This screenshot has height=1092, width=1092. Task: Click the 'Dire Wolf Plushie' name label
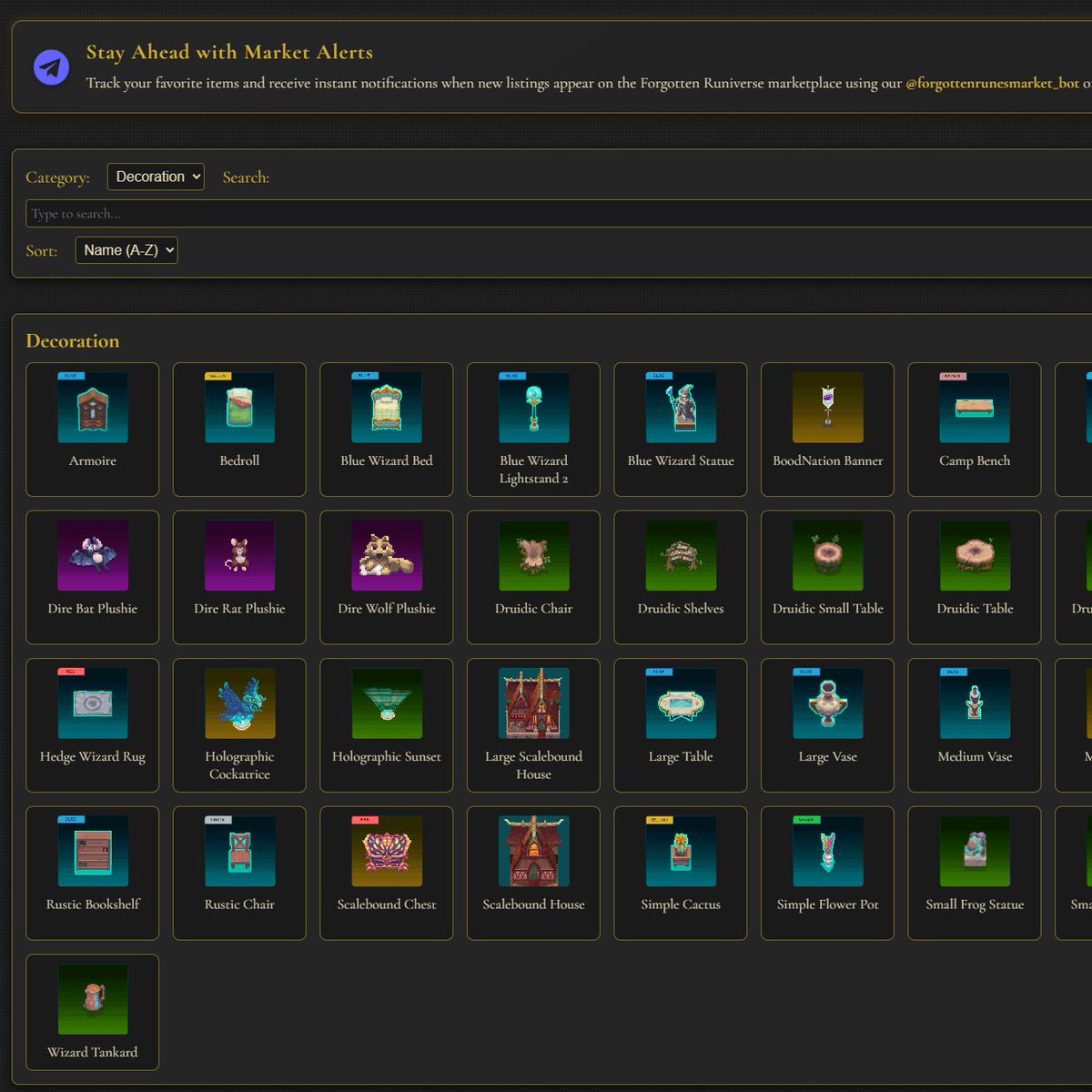[x=387, y=608]
